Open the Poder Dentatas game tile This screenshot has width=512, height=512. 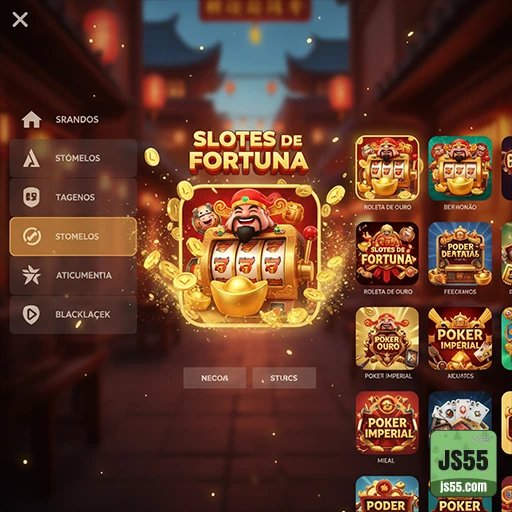click(x=460, y=253)
